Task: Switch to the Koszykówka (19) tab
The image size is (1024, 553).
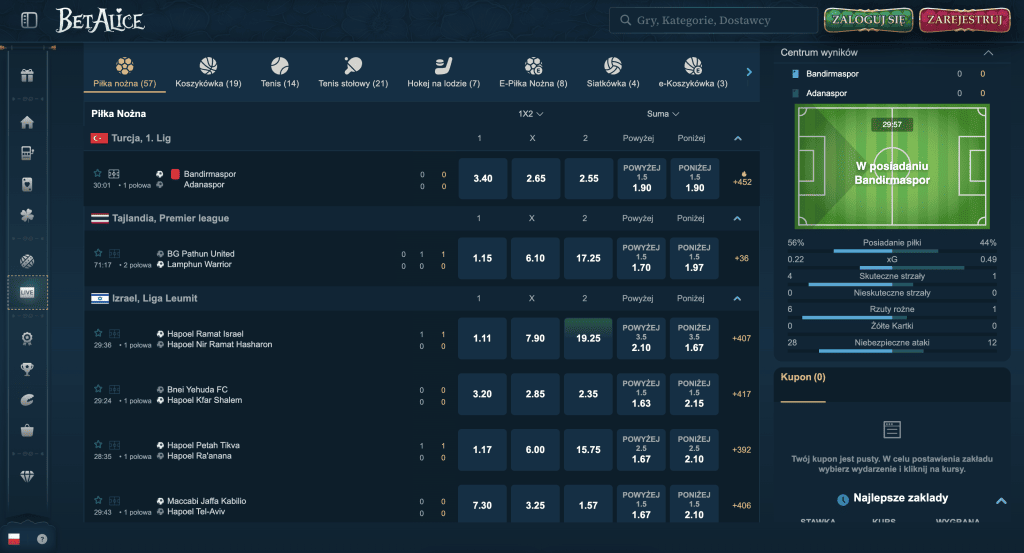Action: pyautogui.click(x=208, y=72)
